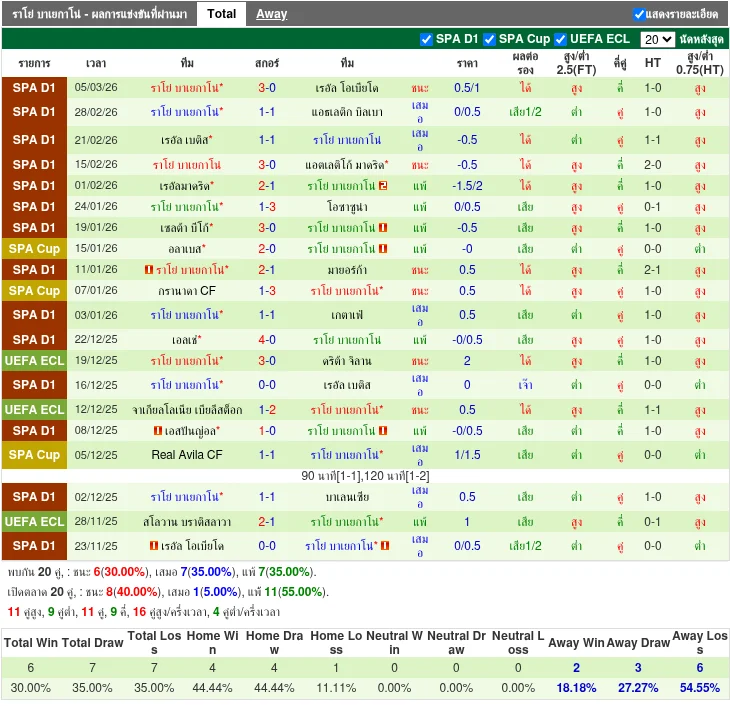Screen dimensions: 730x706
Task: Click red card icon in 01/02/26 row
Action: [383, 186]
